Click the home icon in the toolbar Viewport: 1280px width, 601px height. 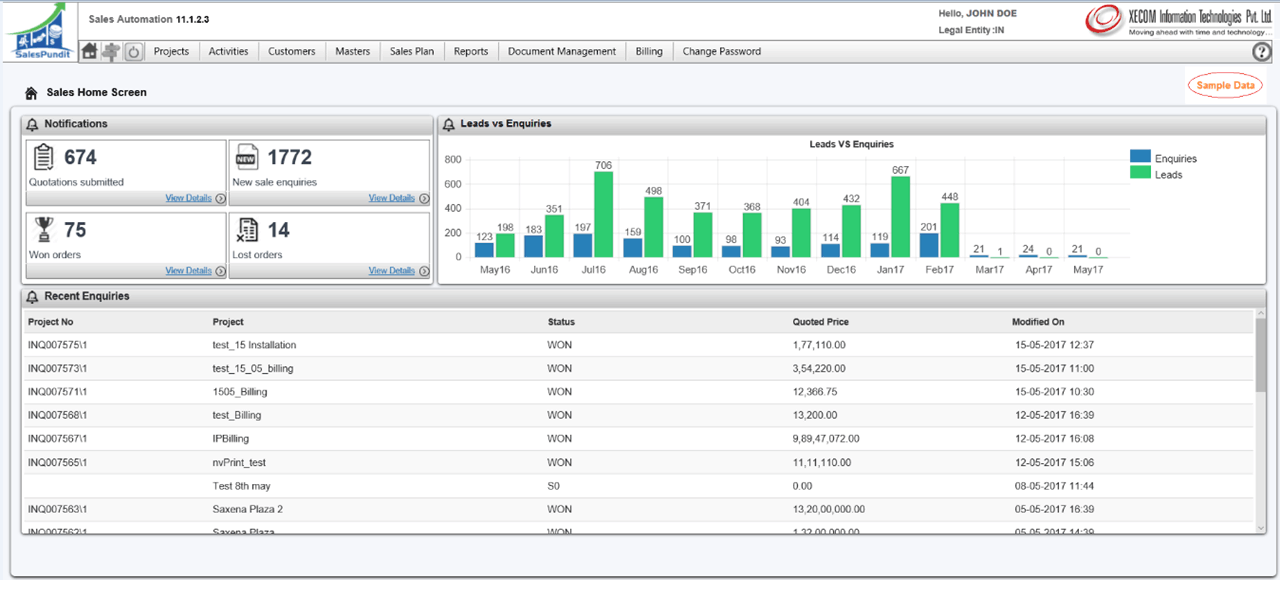coord(88,51)
